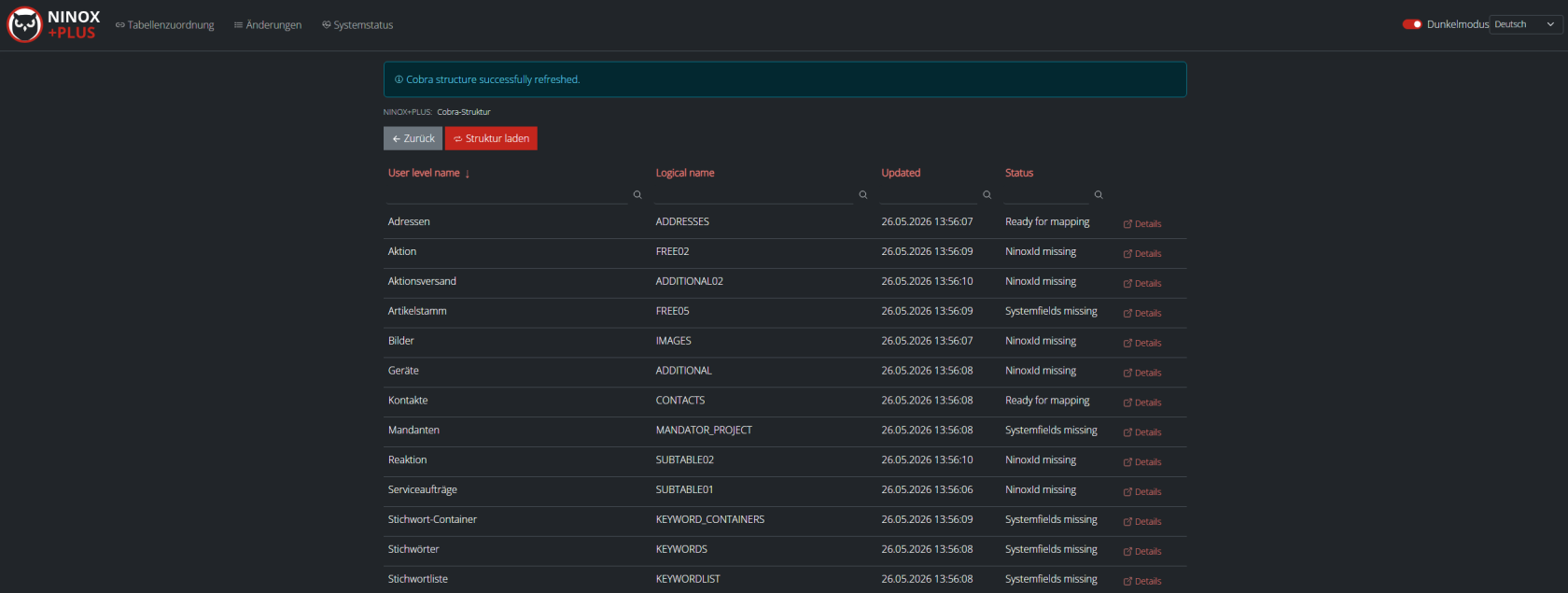Screen dimensions: 1568x593
Task: Open Details for Bilder row
Action: pos(1142,344)
